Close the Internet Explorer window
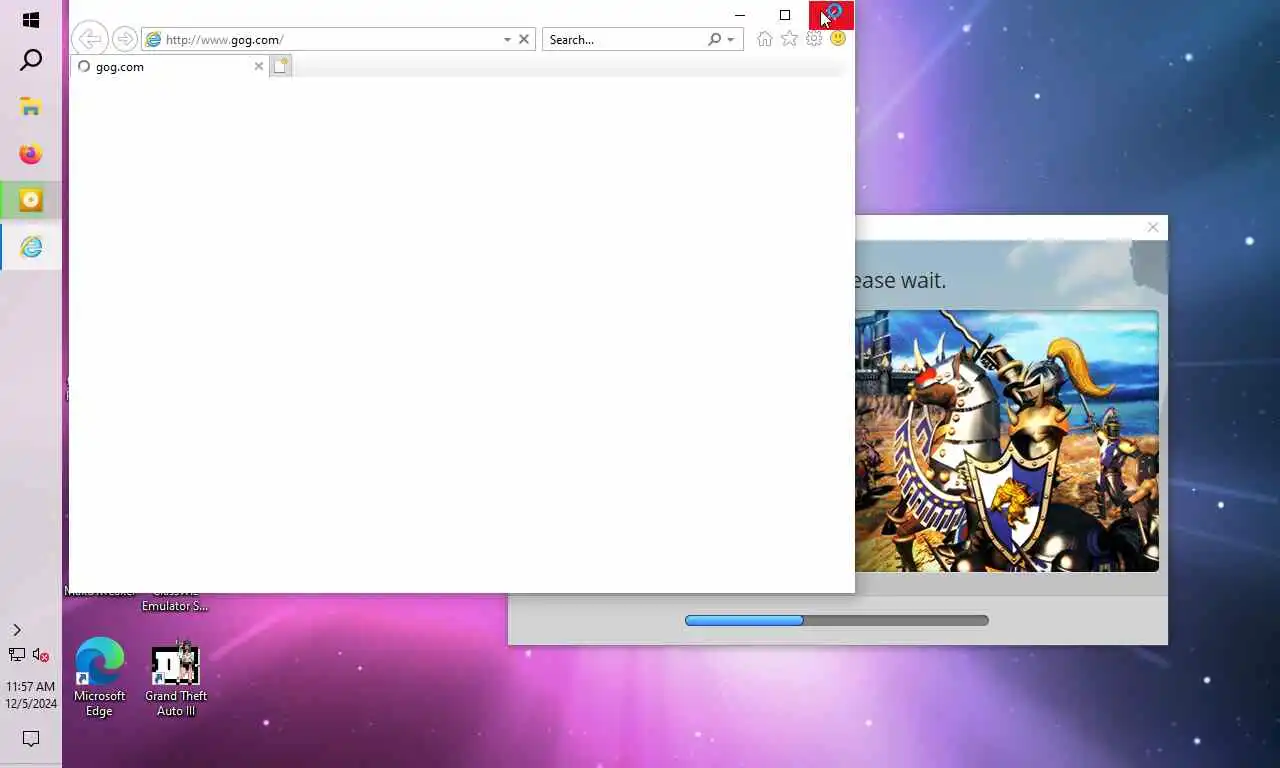The width and height of the screenshot is (1280, 768). click(831, 15)
